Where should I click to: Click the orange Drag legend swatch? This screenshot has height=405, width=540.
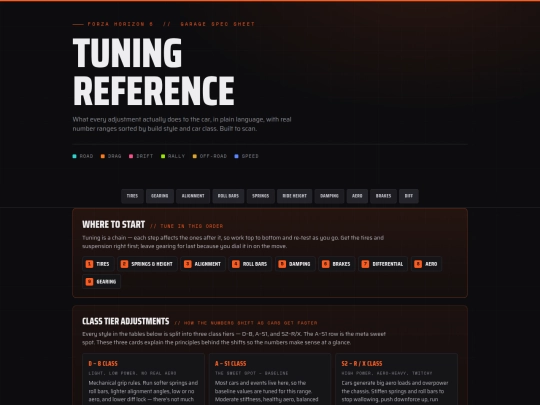(103, 156)
